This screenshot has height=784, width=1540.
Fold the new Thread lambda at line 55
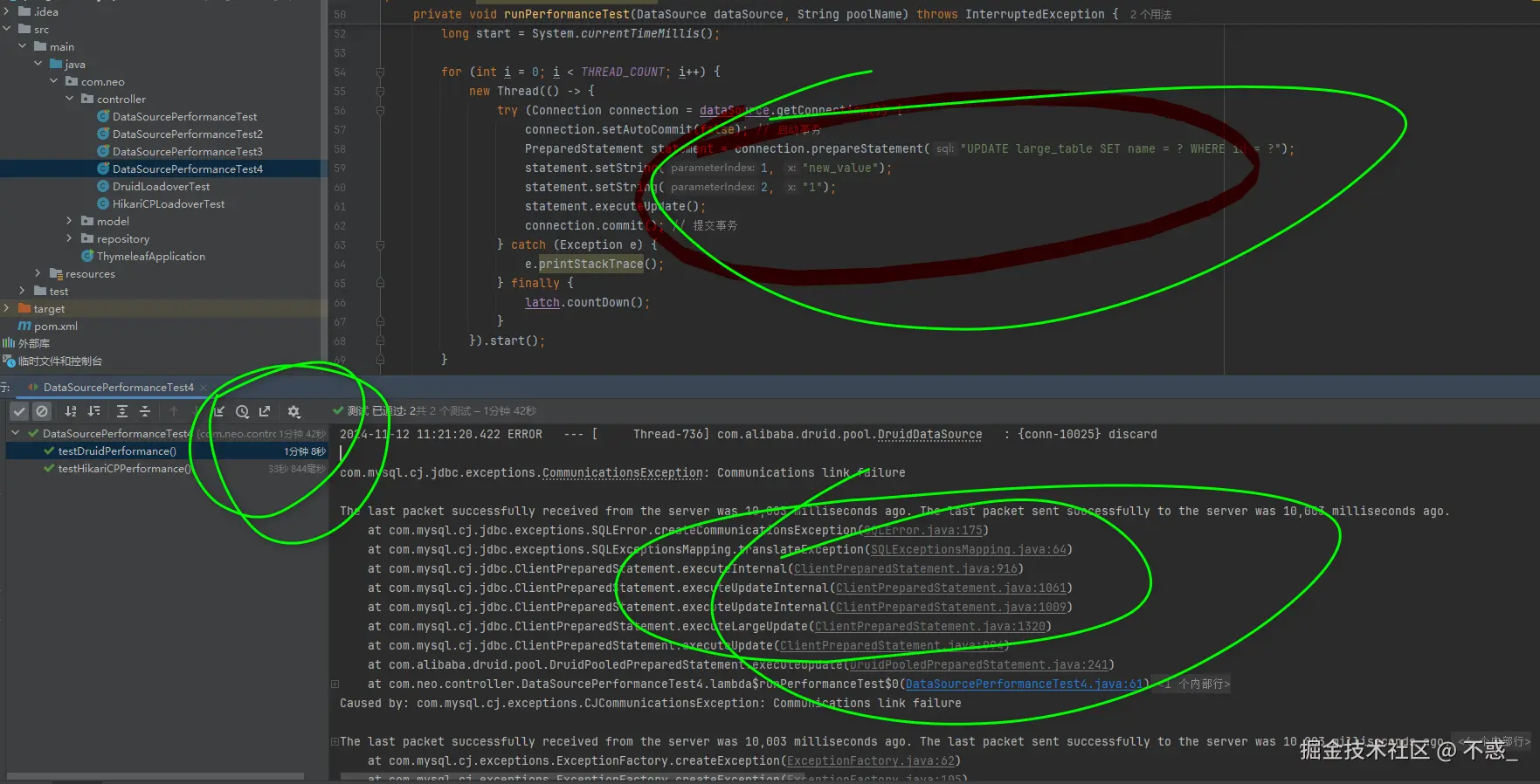(x=380, y=92)
